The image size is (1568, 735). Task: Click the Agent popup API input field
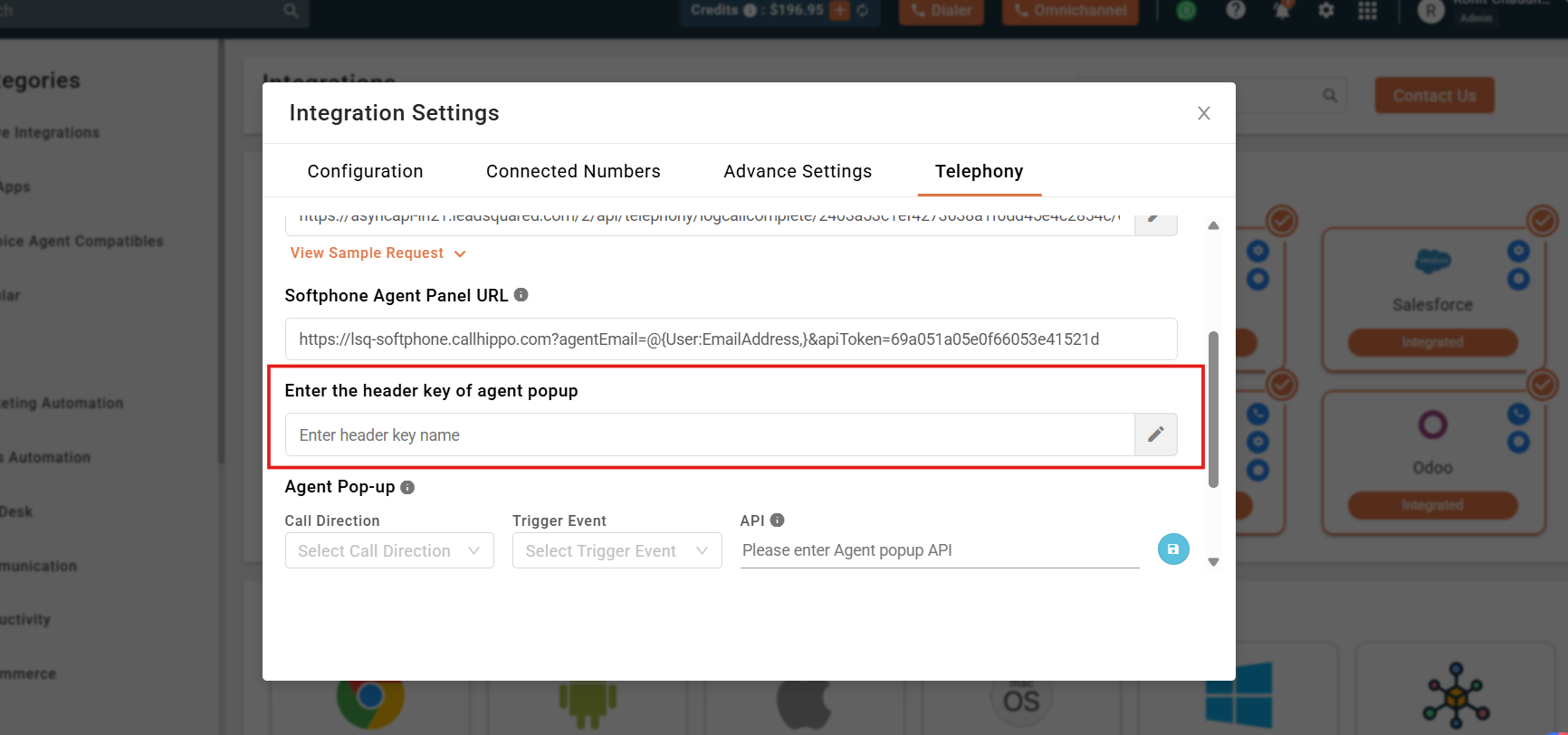940,550
